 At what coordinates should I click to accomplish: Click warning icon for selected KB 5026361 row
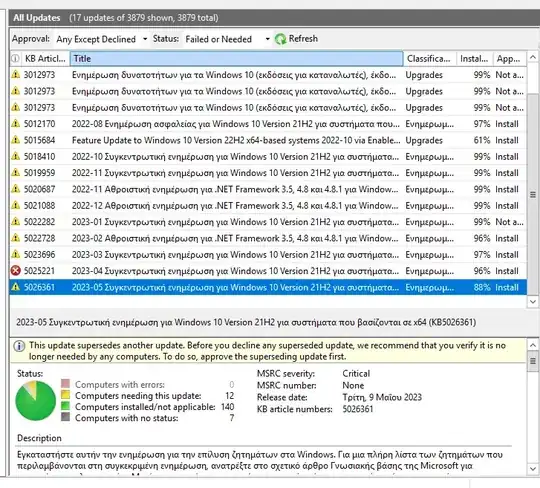[x=15, y=287]
